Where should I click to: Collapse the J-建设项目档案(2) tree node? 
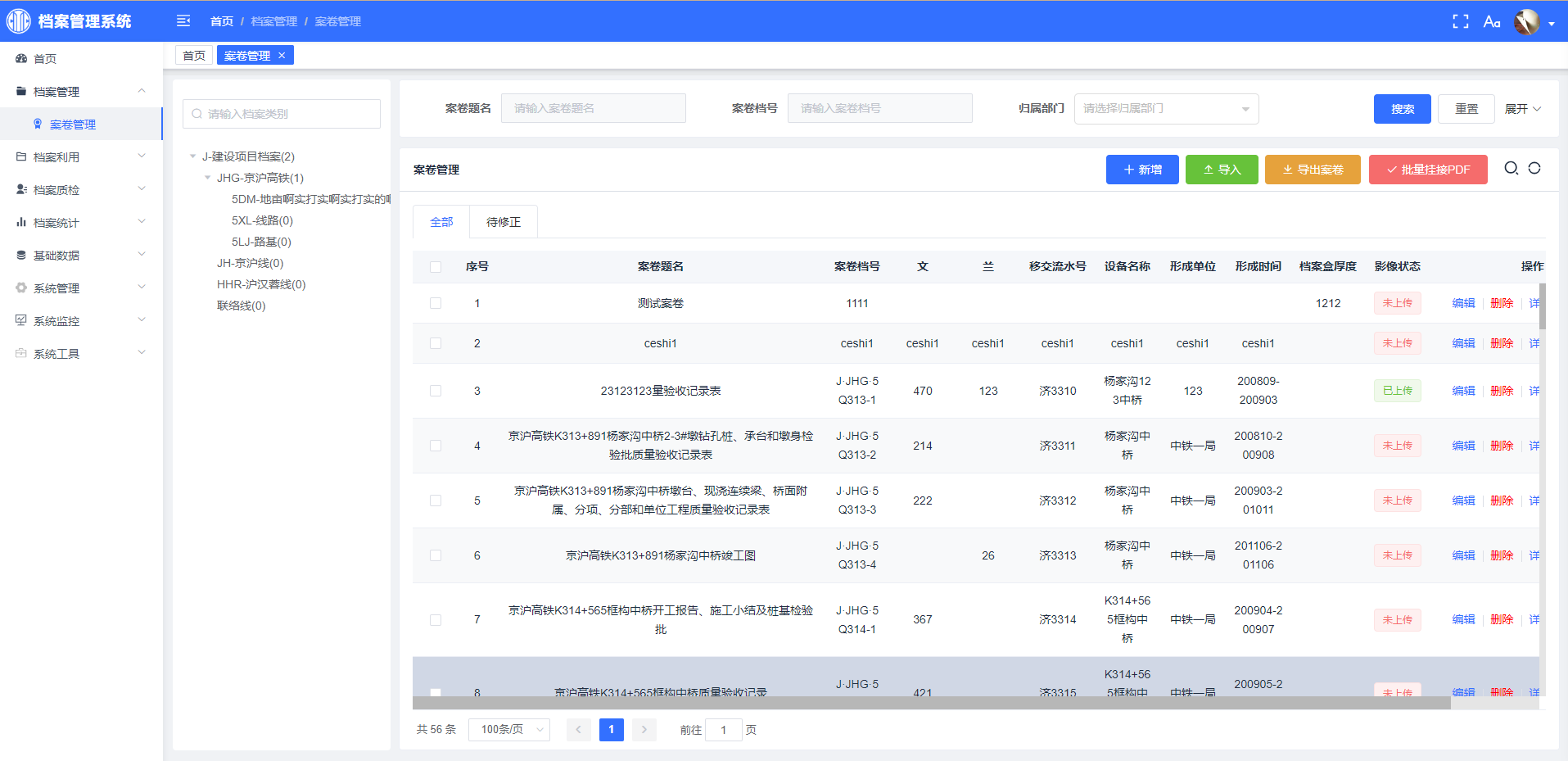193,156
